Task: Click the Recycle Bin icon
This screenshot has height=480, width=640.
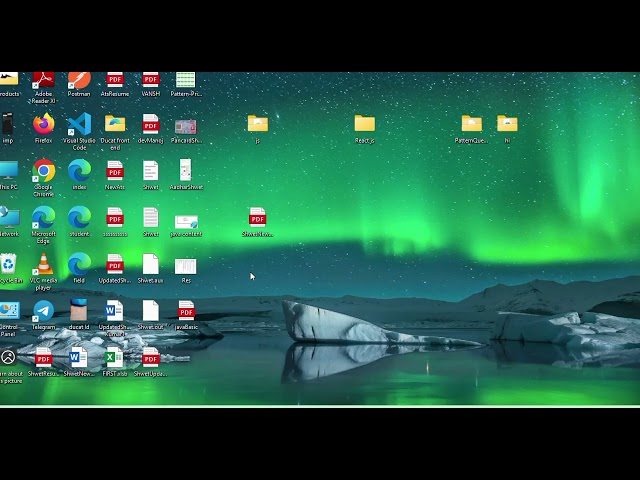Action: [8, 264]
